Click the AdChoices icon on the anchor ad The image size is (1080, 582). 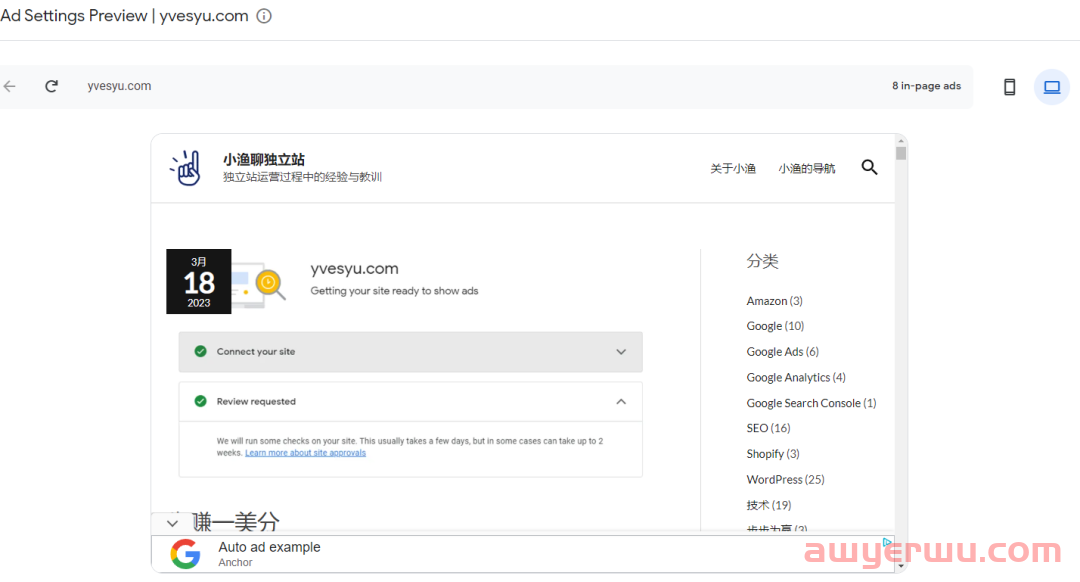(x=887, y=543)
